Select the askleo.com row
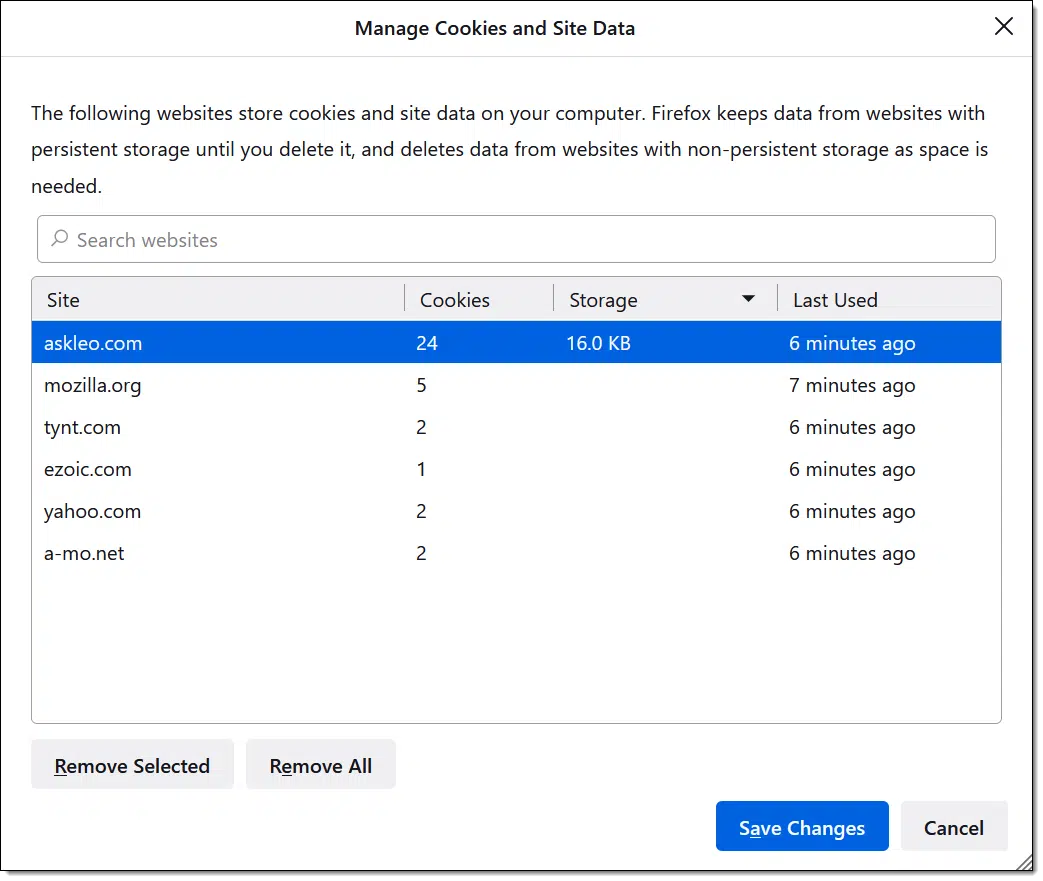This screenshot has height=881, width=1043. click(x=516, y=343)
